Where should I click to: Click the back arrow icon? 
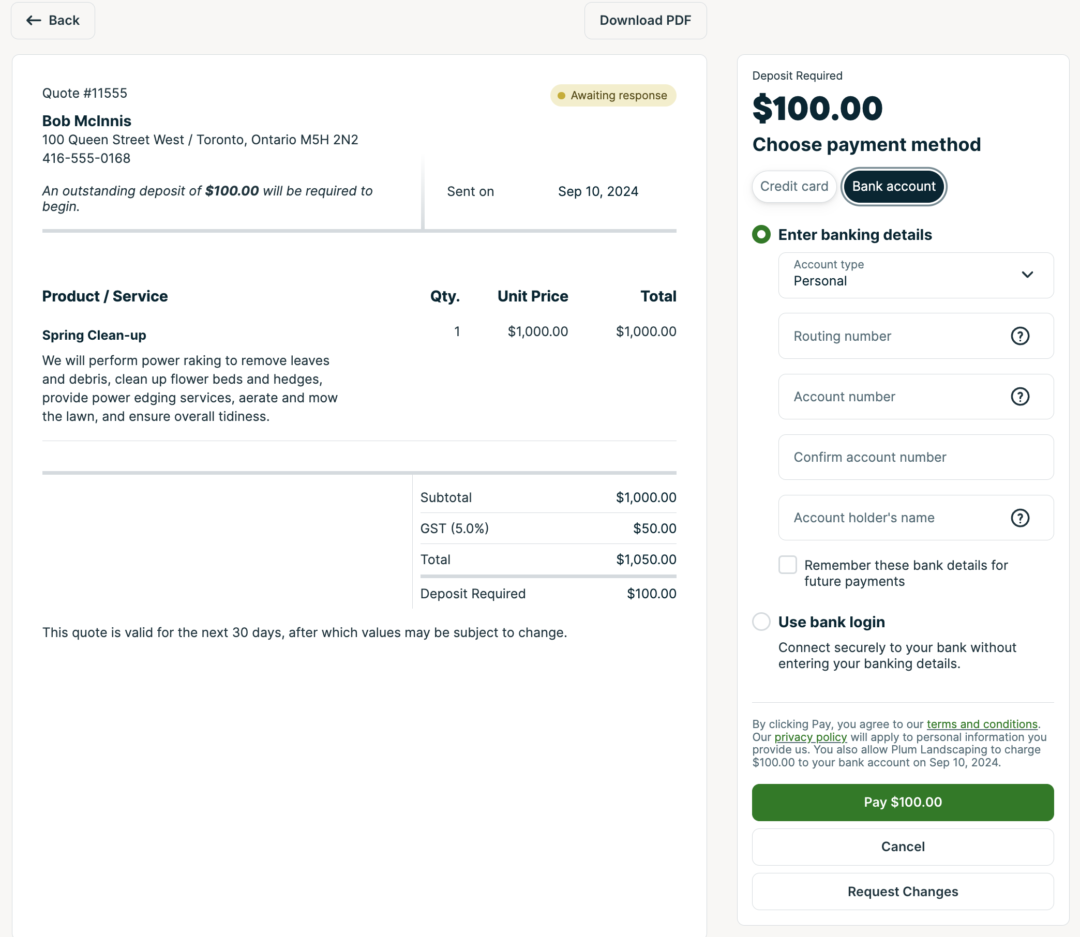[x=30, y=20]
